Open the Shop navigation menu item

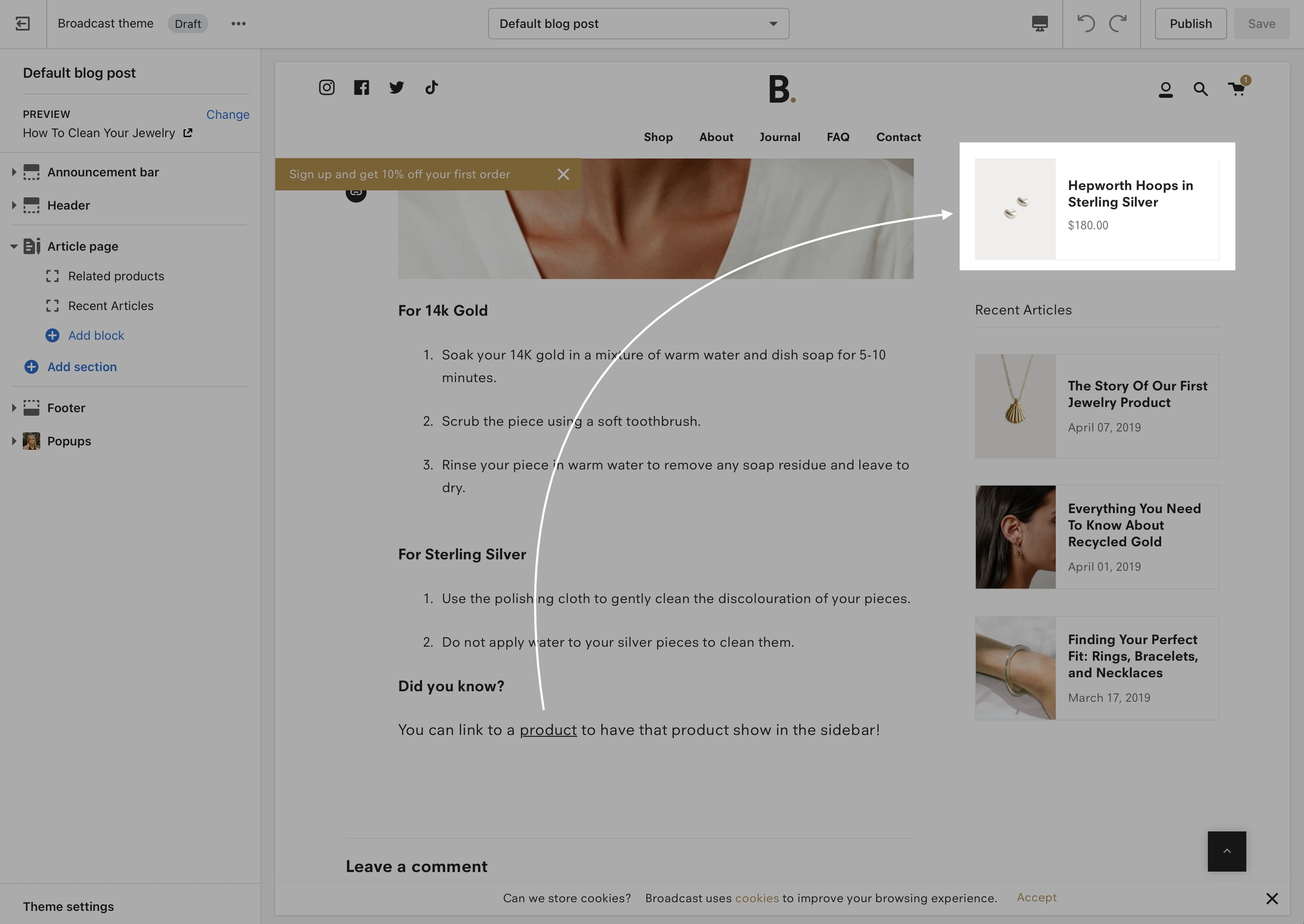(x=658, y=137)
